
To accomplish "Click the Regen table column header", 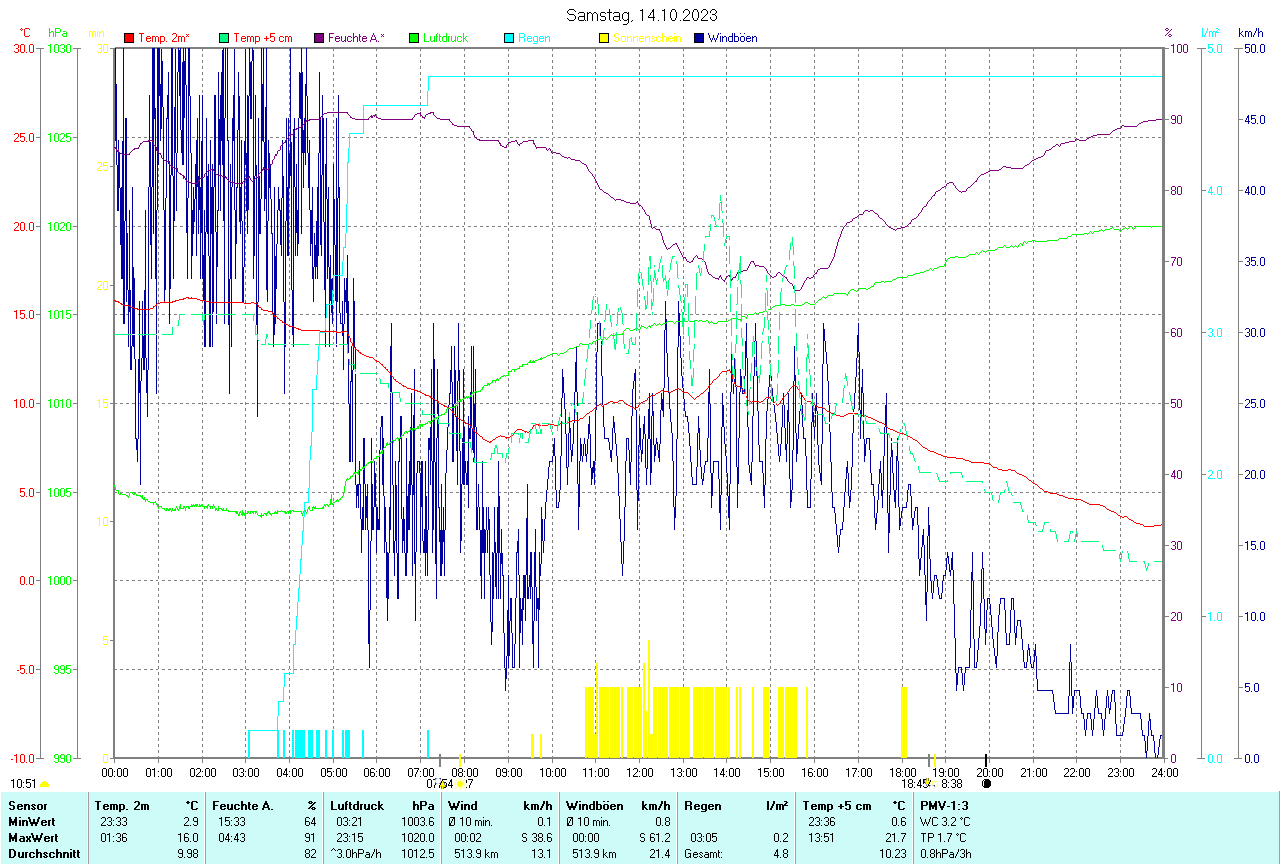I will pyautogui.click(x=702, y=805).
